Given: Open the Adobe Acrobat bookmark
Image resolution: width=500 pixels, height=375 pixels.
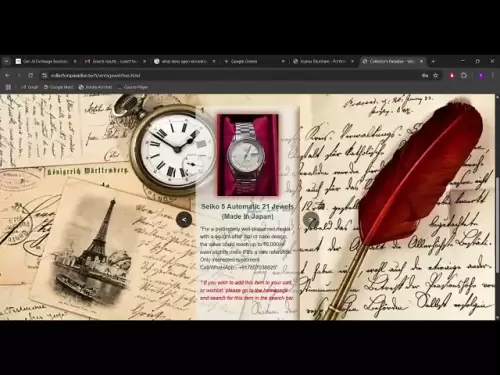Looking at the screenshot, I should pos(96,87).
